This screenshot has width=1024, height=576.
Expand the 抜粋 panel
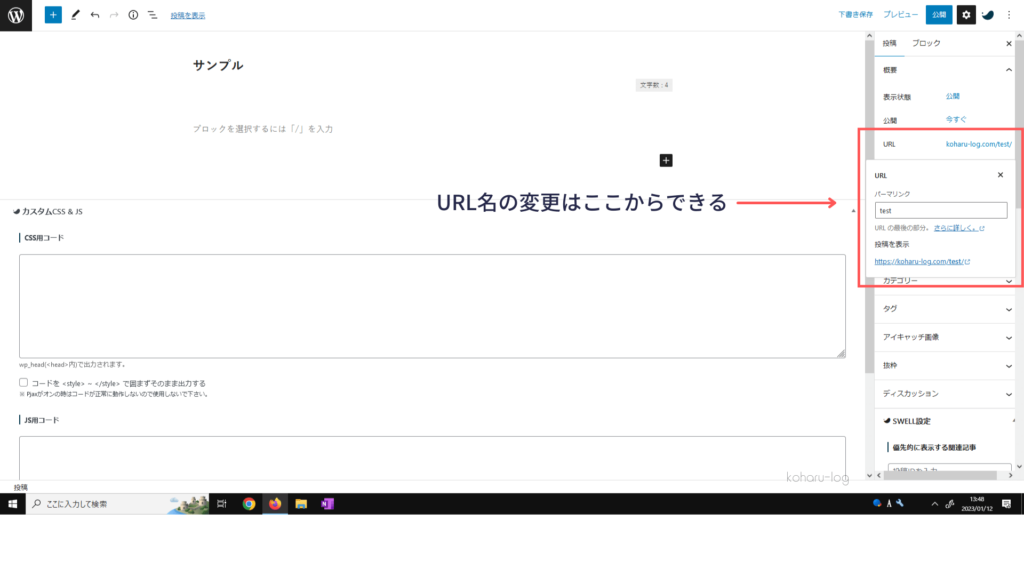click(945, 366)
